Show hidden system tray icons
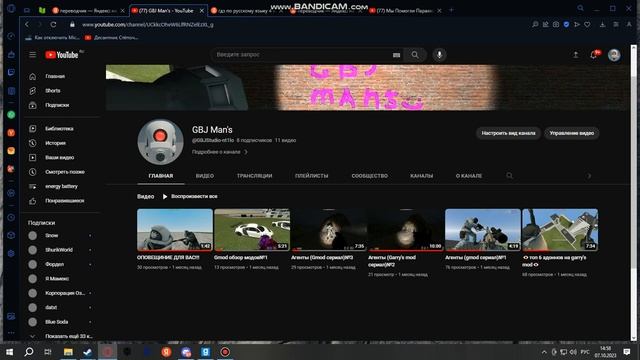This screenshot has height=360, width=640. 544,352
